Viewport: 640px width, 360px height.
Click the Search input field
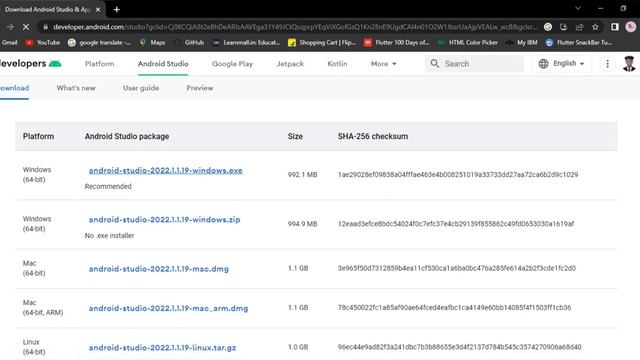(474, 64)
